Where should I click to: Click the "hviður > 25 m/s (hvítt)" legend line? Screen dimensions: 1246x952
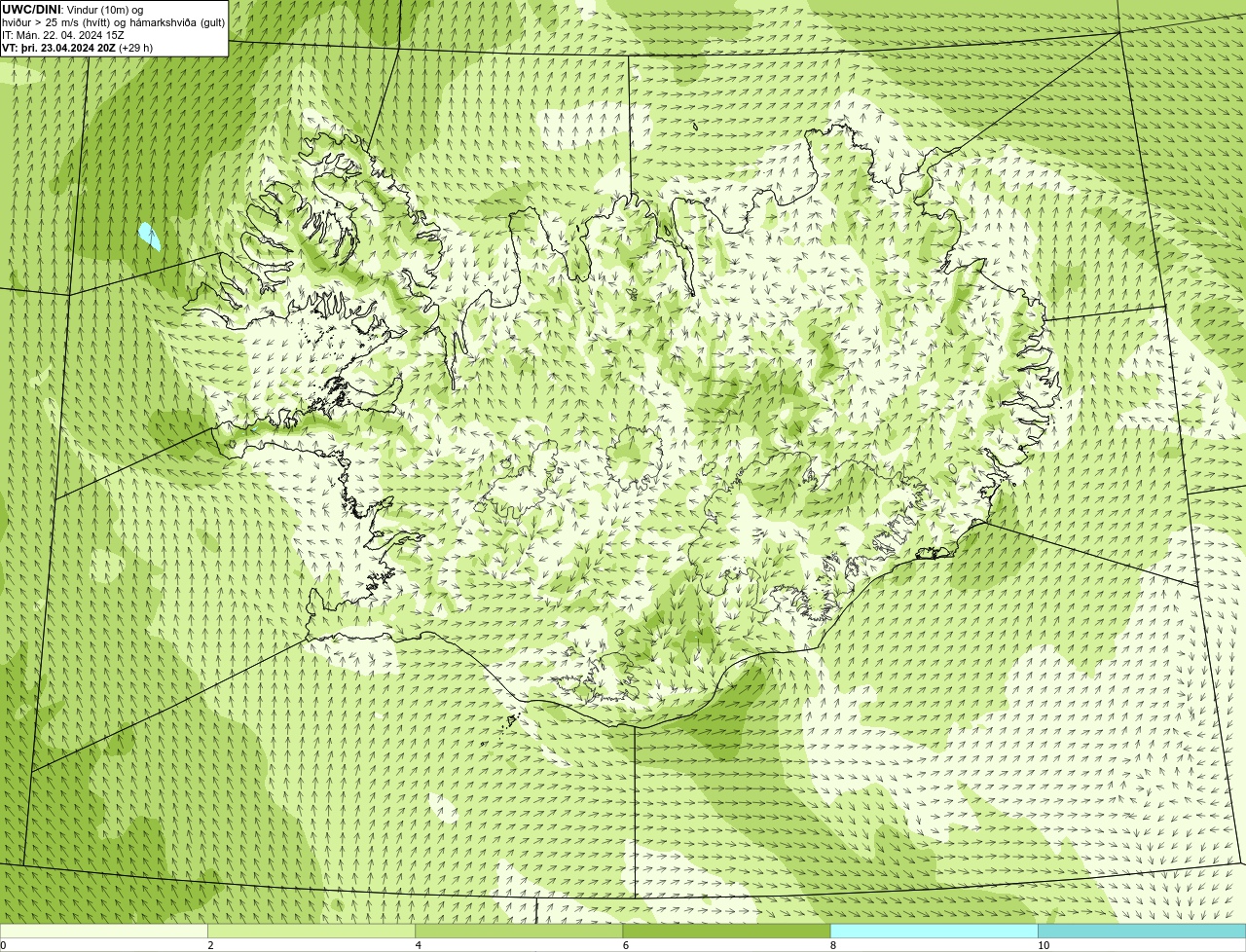point(58,22)
